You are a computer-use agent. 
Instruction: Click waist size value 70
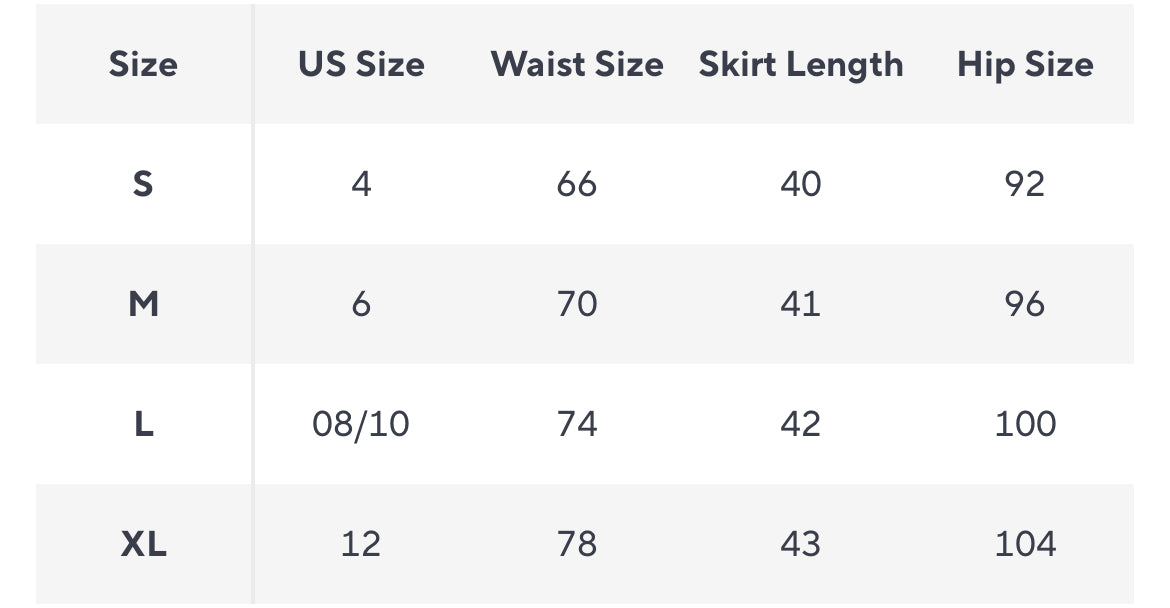coord(577,304)
